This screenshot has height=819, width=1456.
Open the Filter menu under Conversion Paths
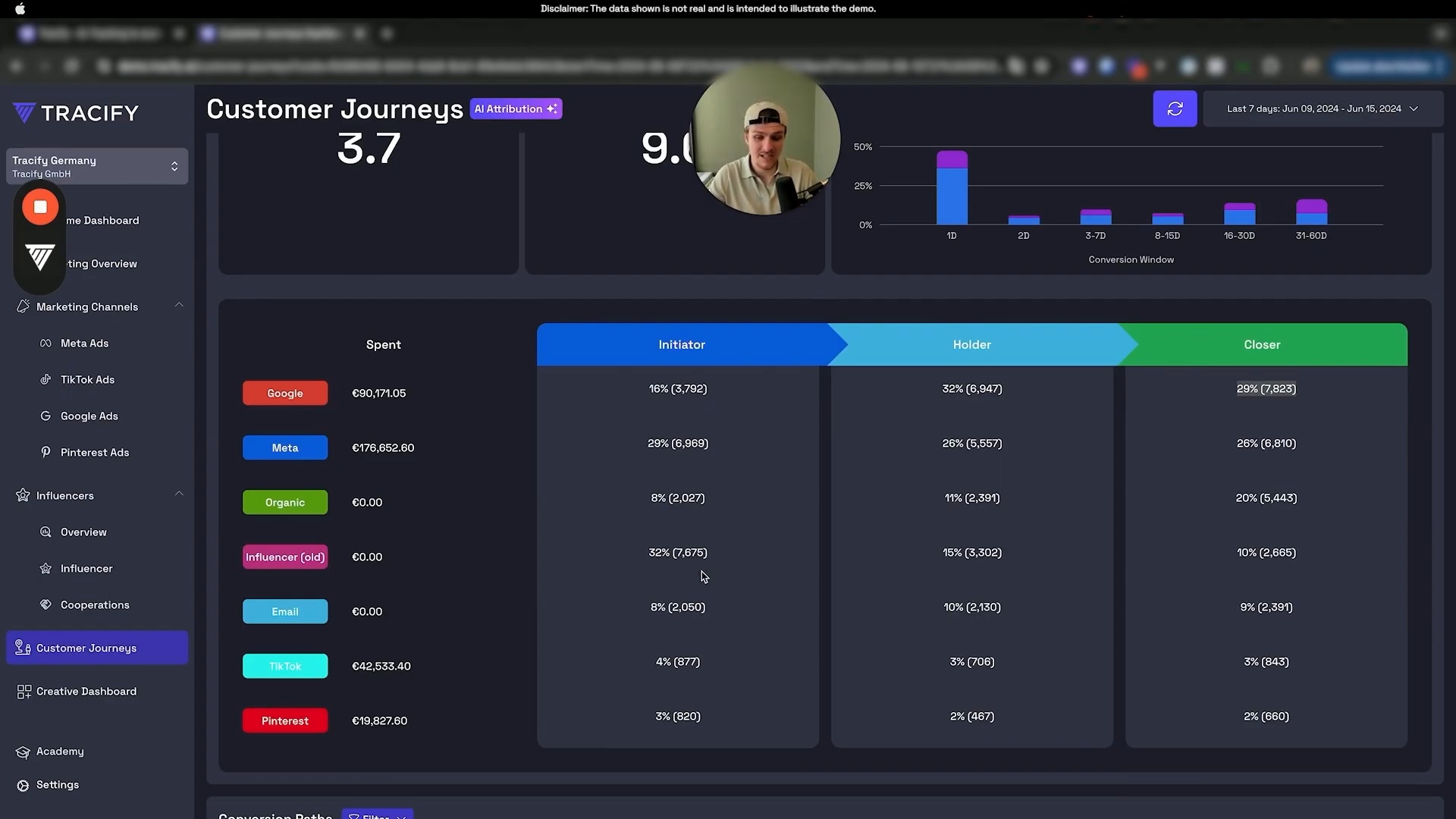(x=377, y=814)
